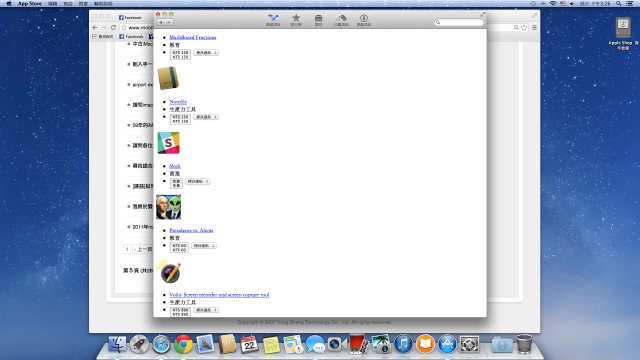Open Calendar from the Dock
This screenshot has width=640, height=360.
pos(249,344)
